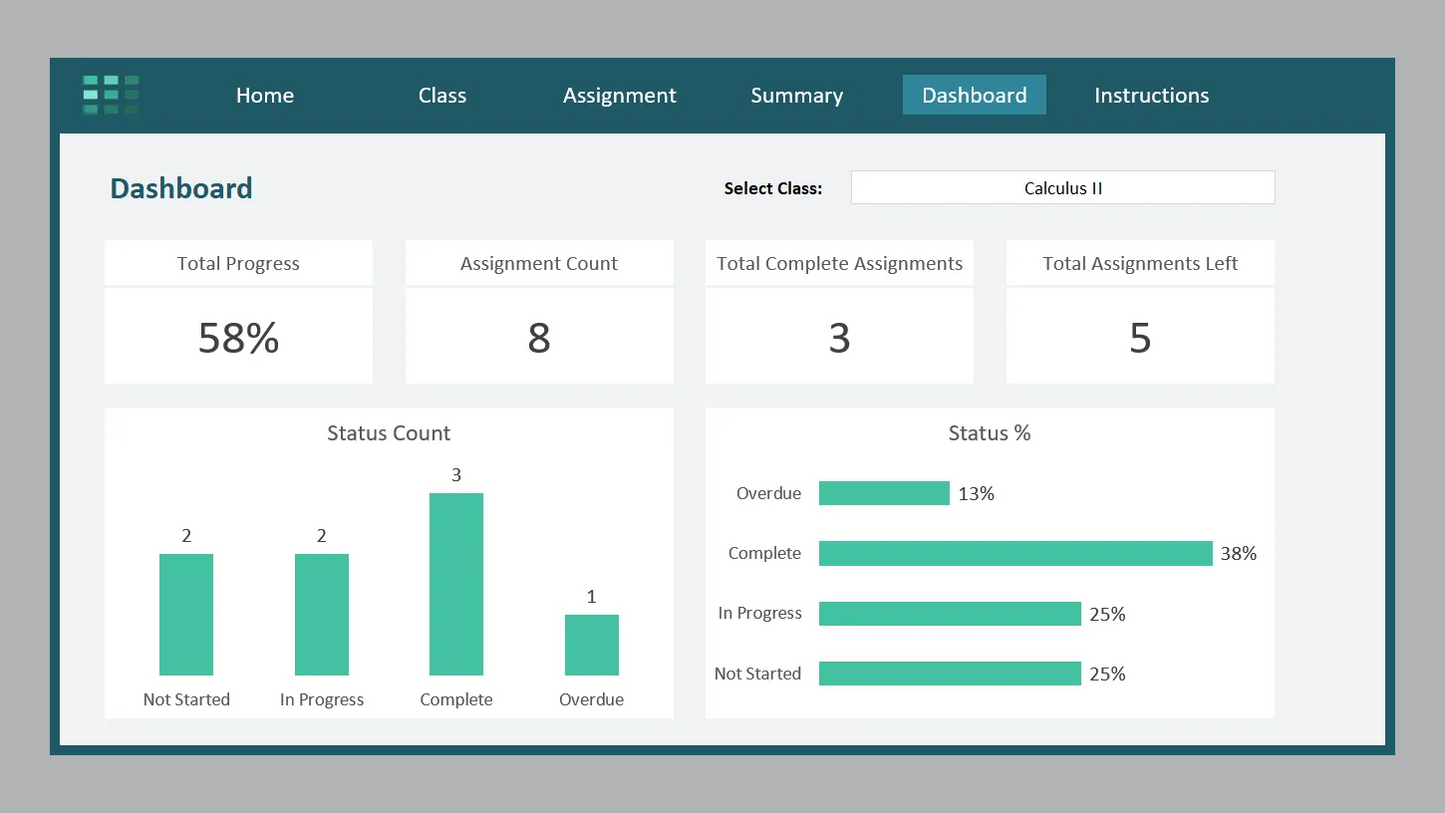Switch to the Class tab
Screen dimensions: 1445x813
(442, 95)
